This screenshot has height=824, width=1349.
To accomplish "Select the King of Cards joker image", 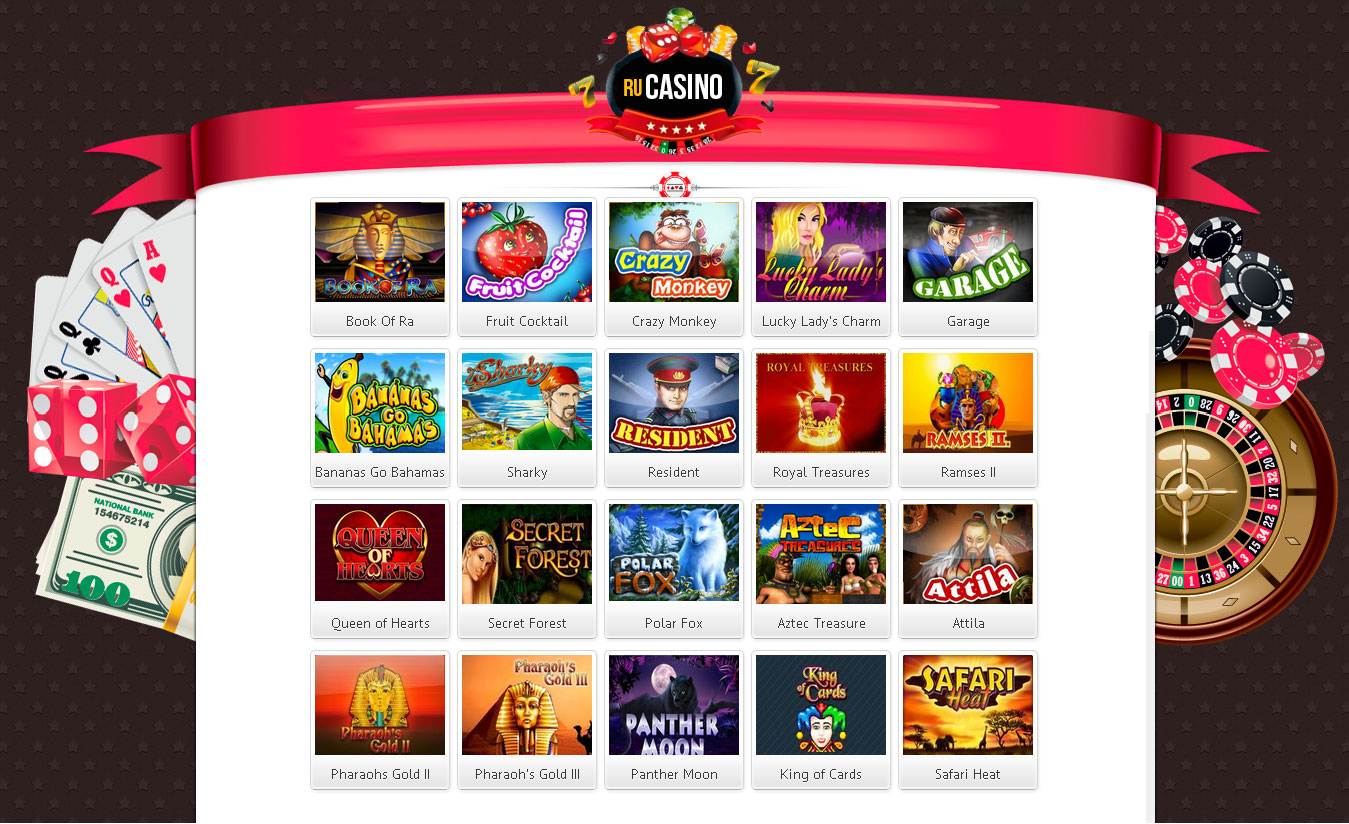I will tap(821, 705).
